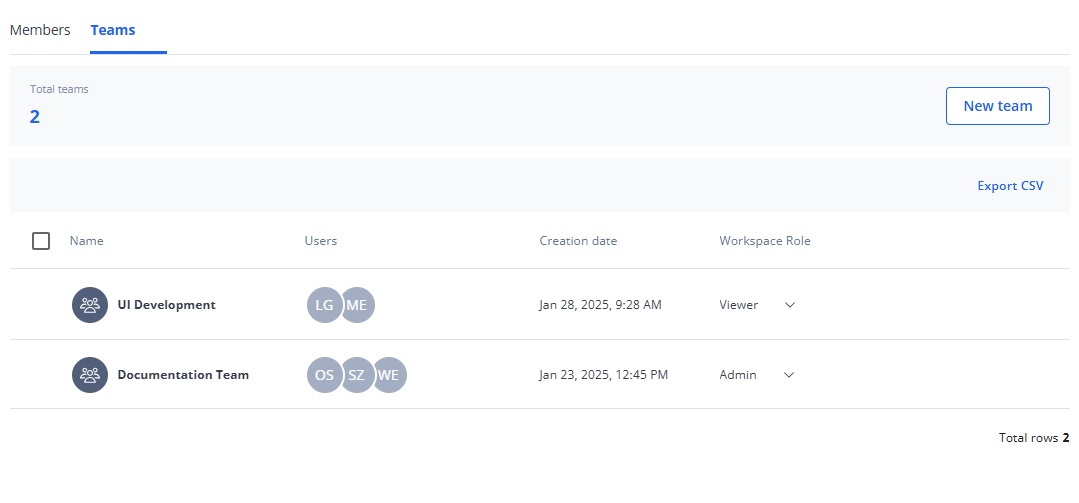The height and width of the screenshot is (503, 1079).
Task: Click the New team button
Action: click(997, 106)
